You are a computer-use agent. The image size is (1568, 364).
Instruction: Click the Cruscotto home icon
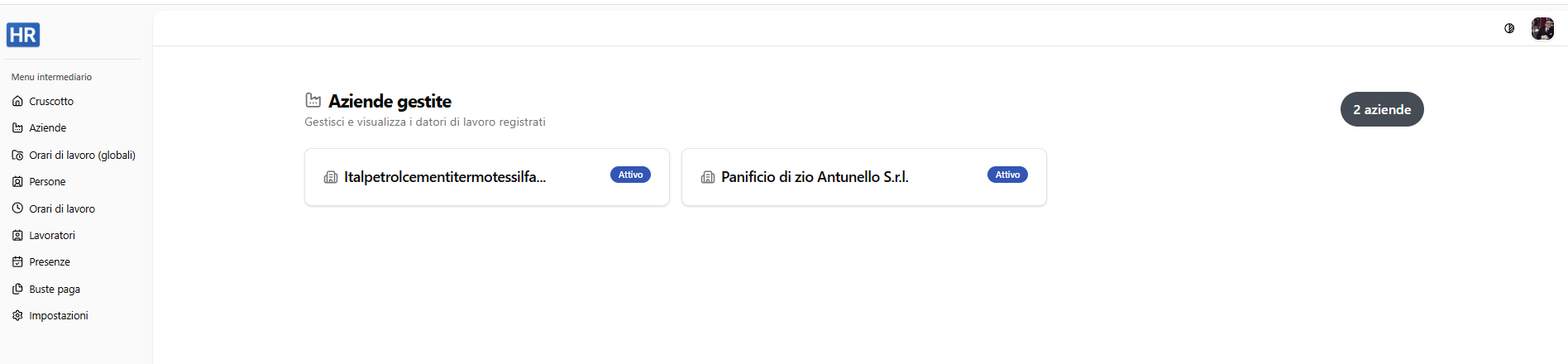click(17, 101)
